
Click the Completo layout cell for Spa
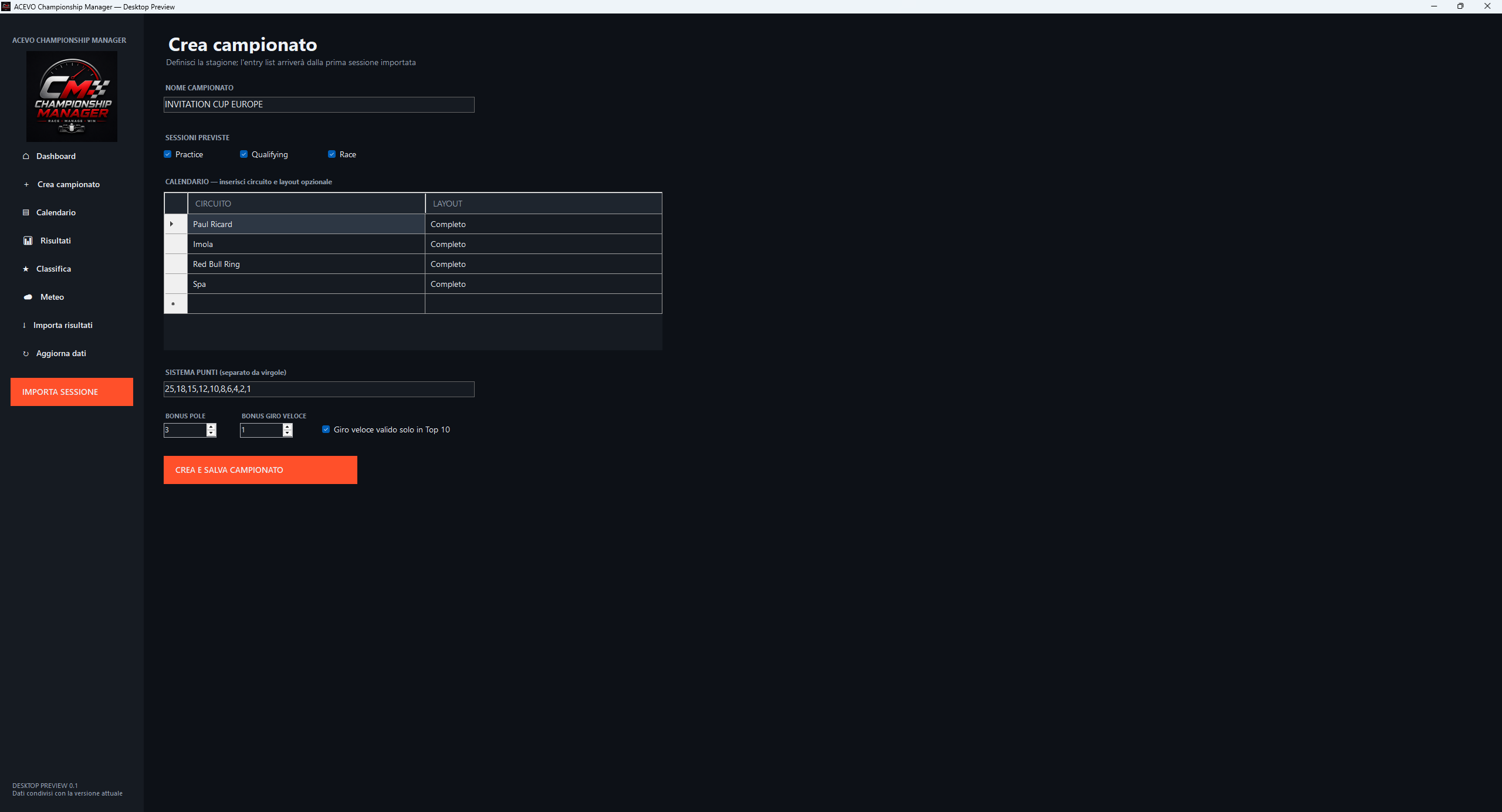[x=543, y=284]
